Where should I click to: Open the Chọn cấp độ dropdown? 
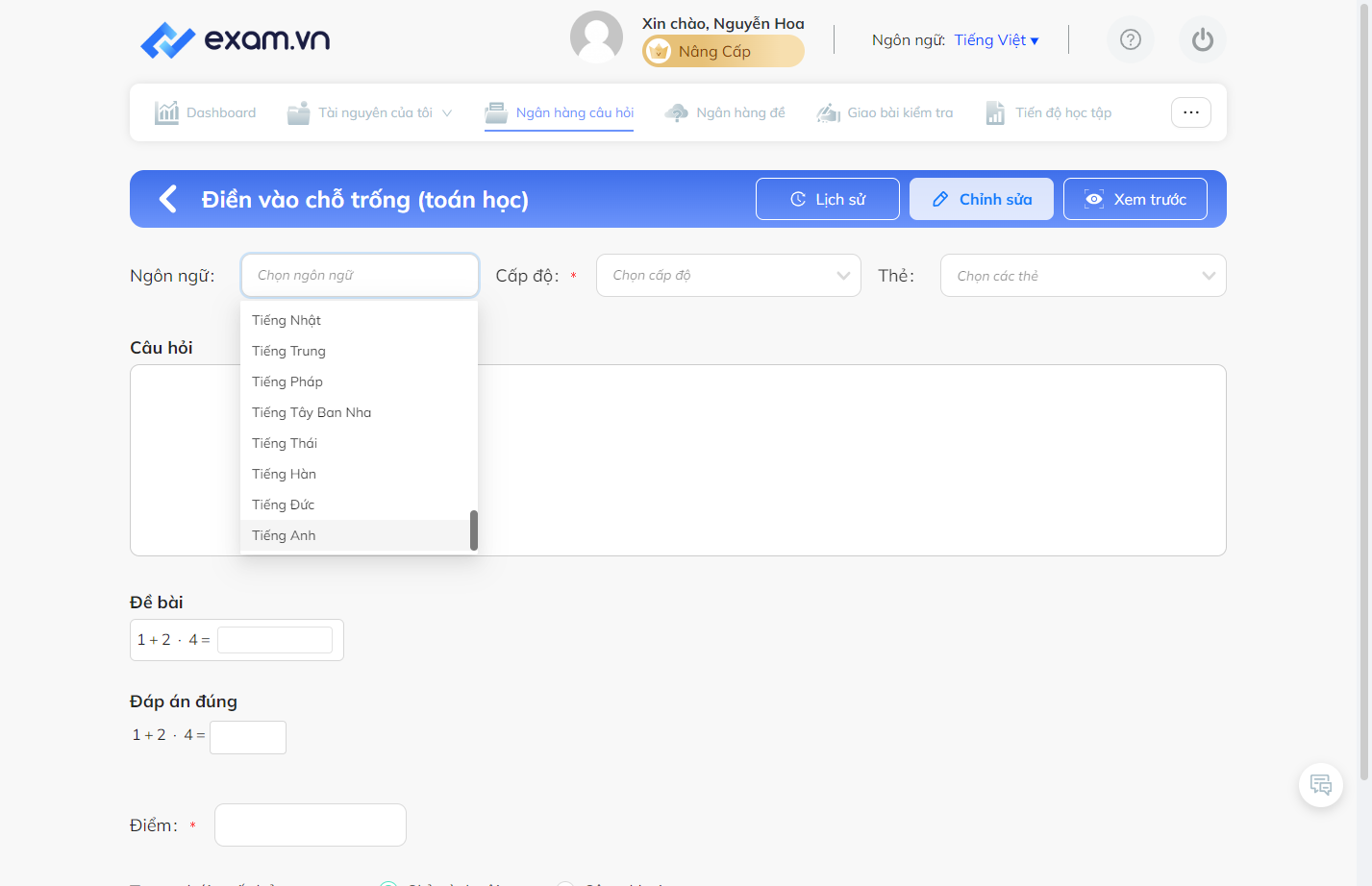point(729,275)
